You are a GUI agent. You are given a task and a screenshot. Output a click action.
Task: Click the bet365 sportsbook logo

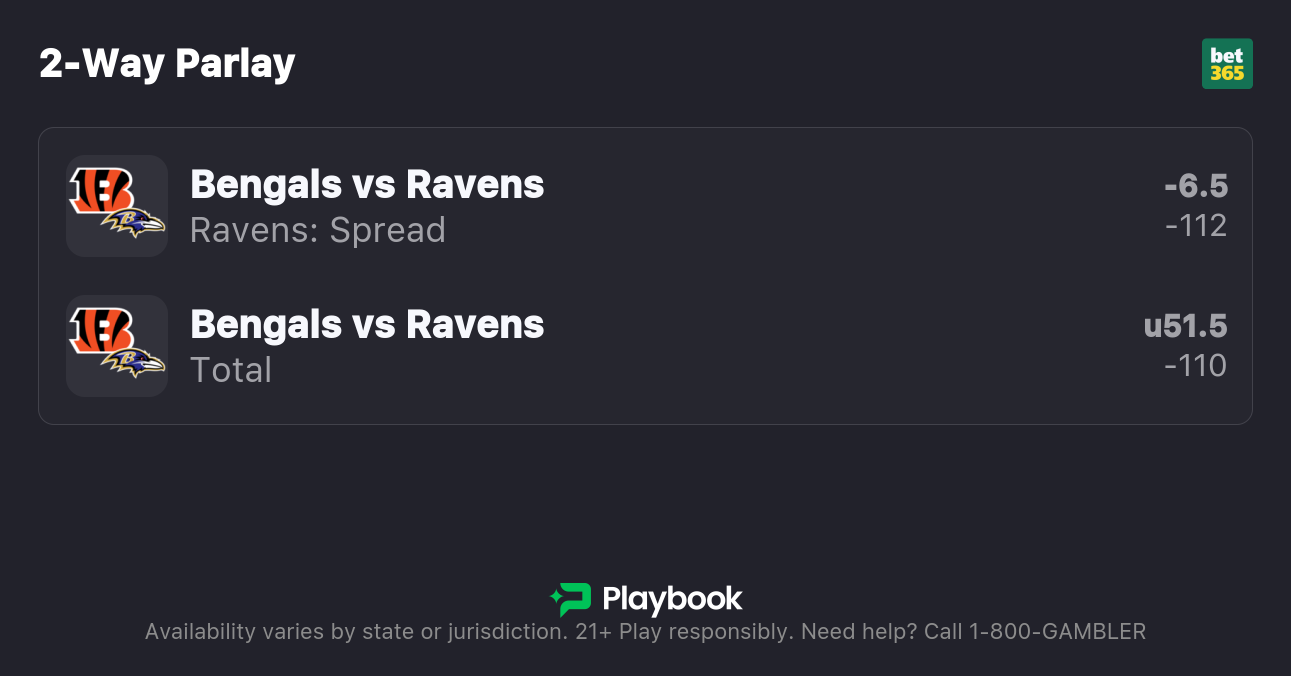pyautogui.click(x=1227, y=64)
